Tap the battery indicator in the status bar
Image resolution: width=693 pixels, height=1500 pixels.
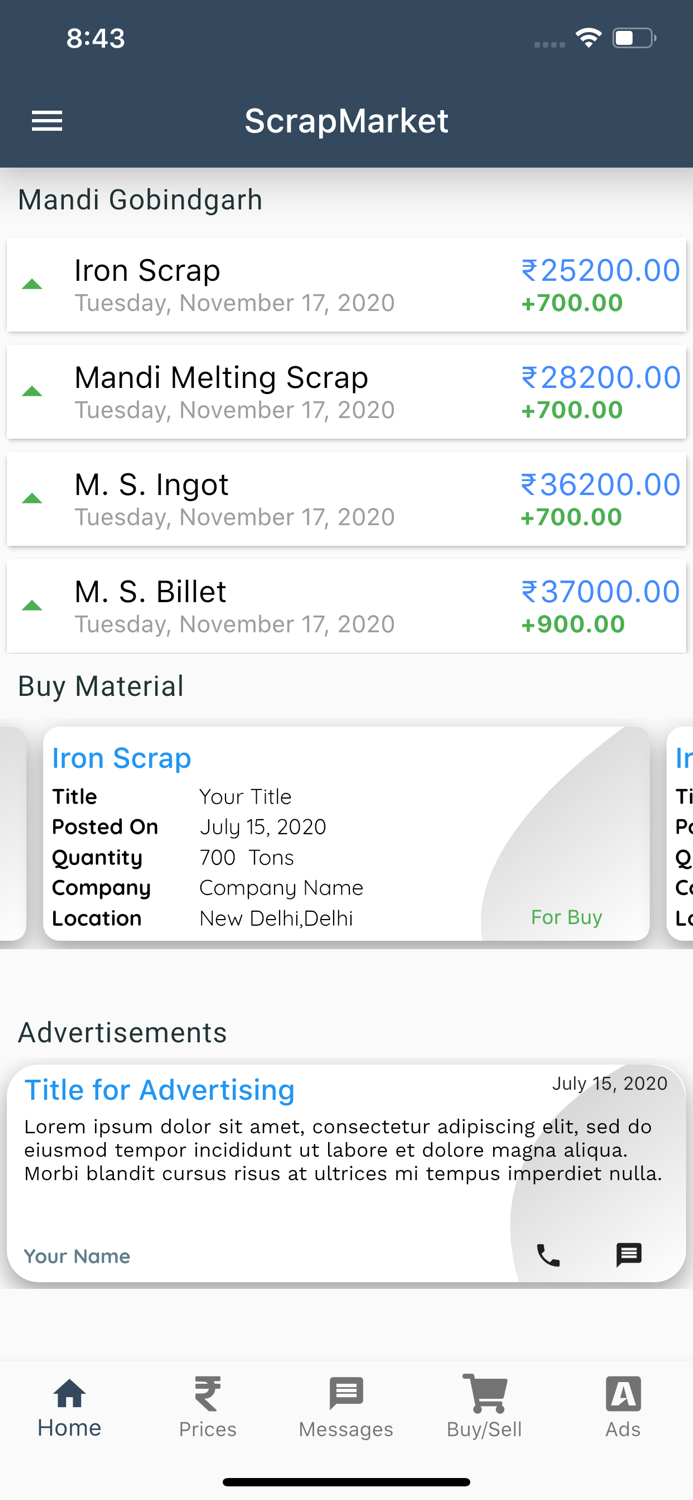[x=631, y=38]
